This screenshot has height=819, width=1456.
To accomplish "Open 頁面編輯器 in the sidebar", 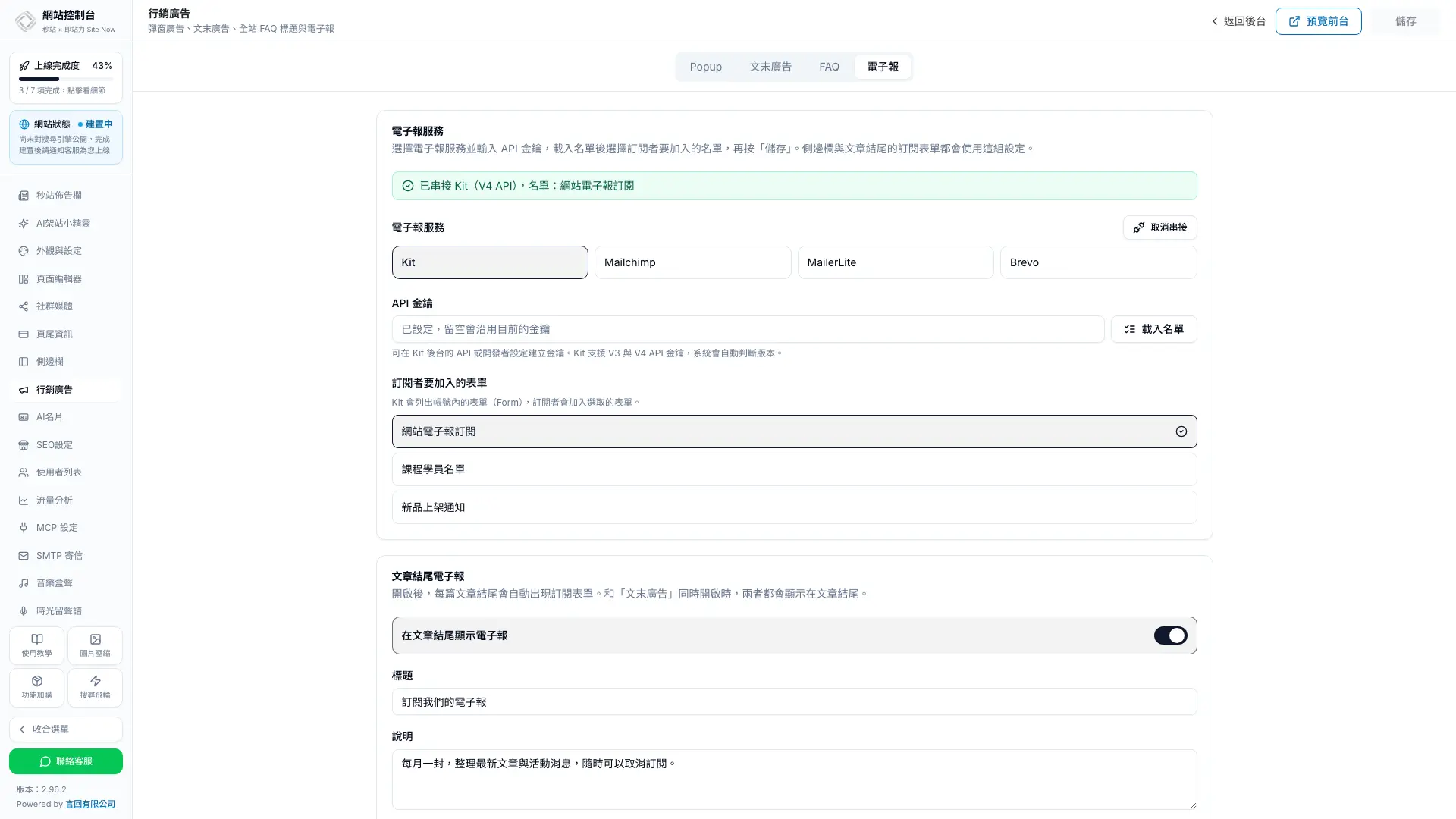I will tap(66, 279).
